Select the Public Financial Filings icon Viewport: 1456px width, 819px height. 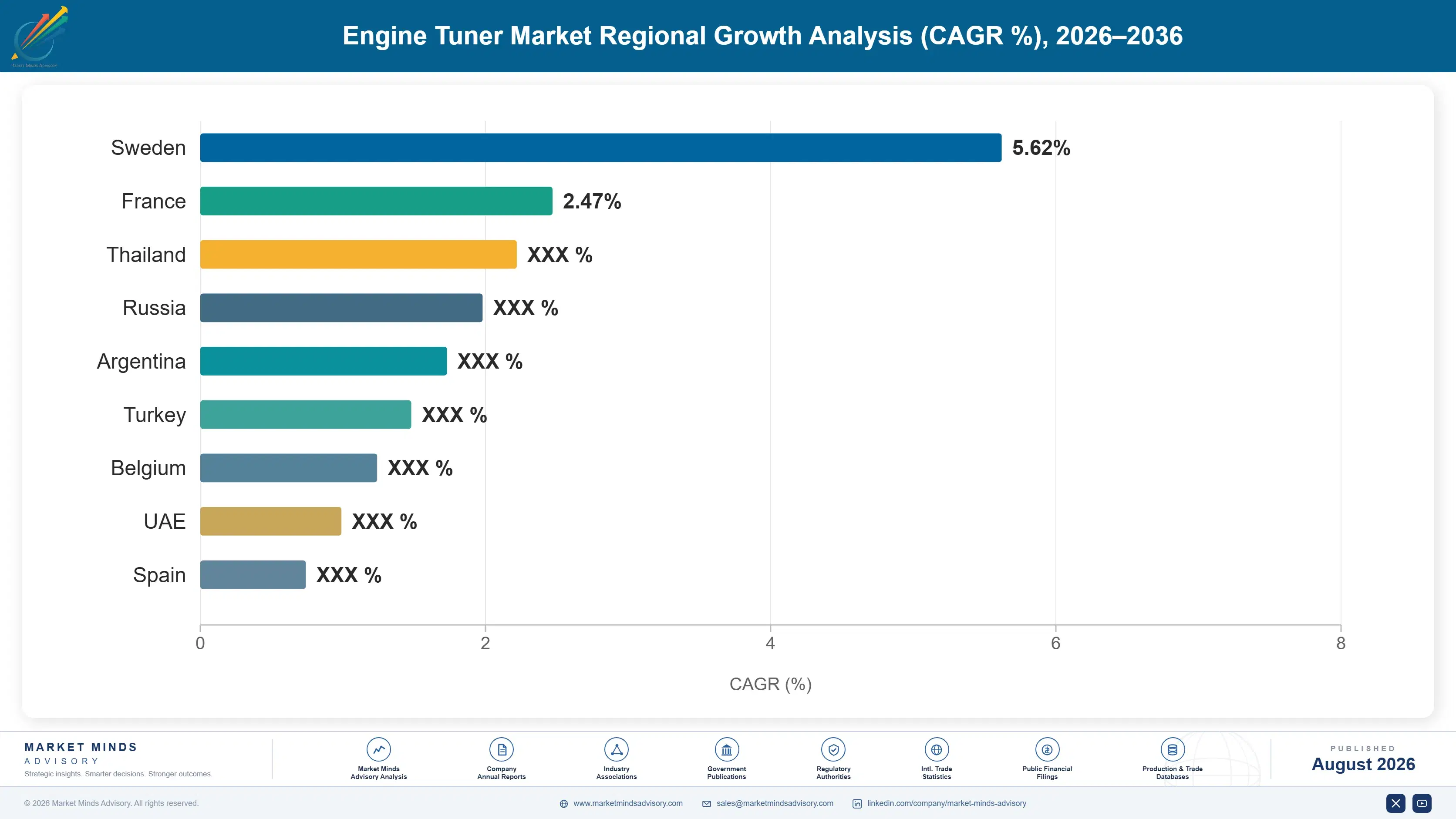pyautogui.click(x=1047, y=749)
